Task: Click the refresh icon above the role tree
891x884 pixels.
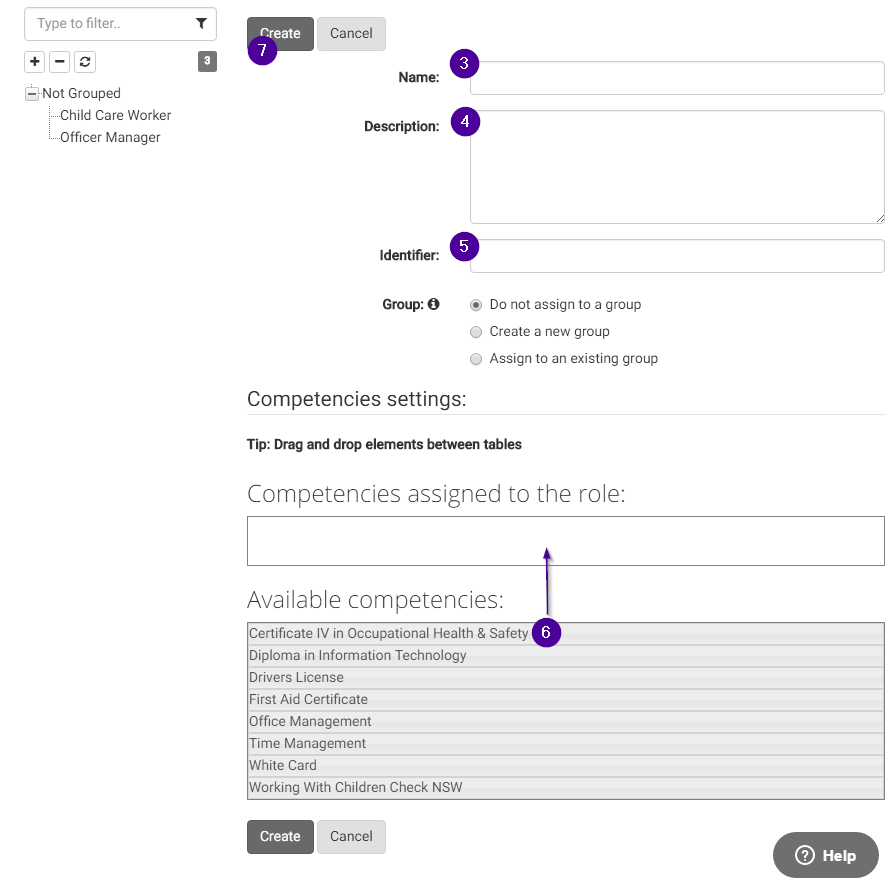Action: (84, 61)
